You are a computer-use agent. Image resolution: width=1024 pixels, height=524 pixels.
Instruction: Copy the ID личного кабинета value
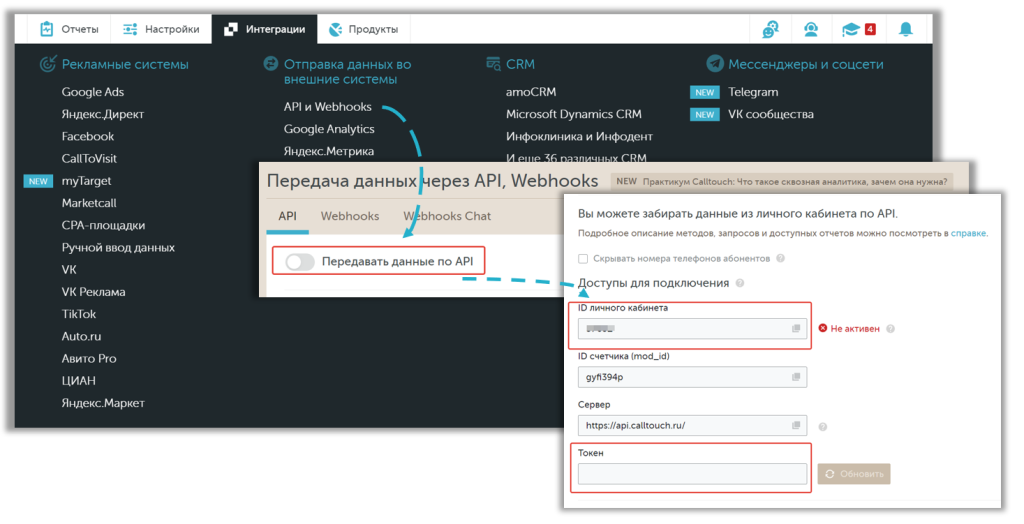795,329
